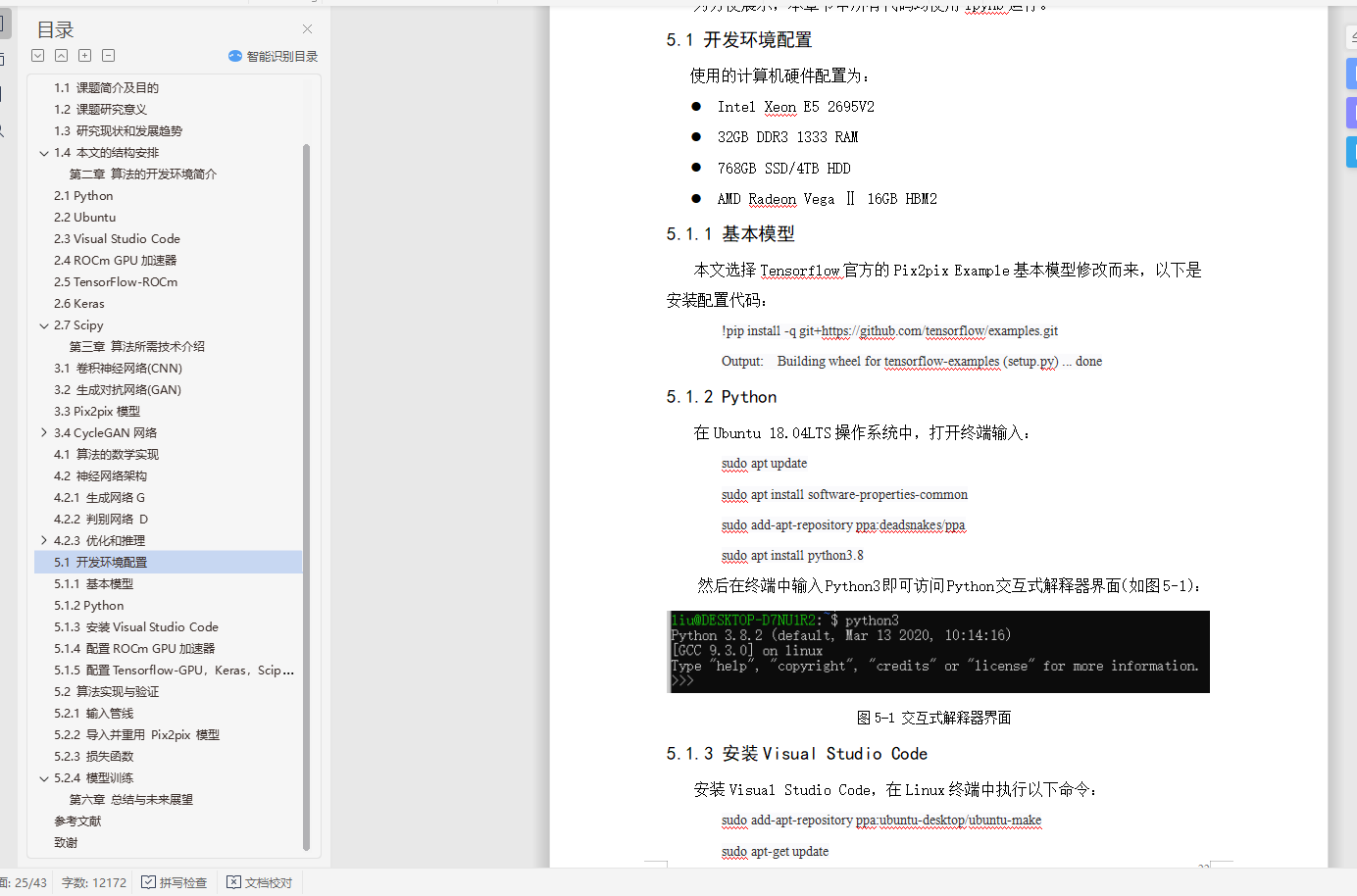This screenshot has height=896, width=1357.
Task: Click the 5.1.3 安装 Visual Studio Code document heading
Action: point(797,754)
